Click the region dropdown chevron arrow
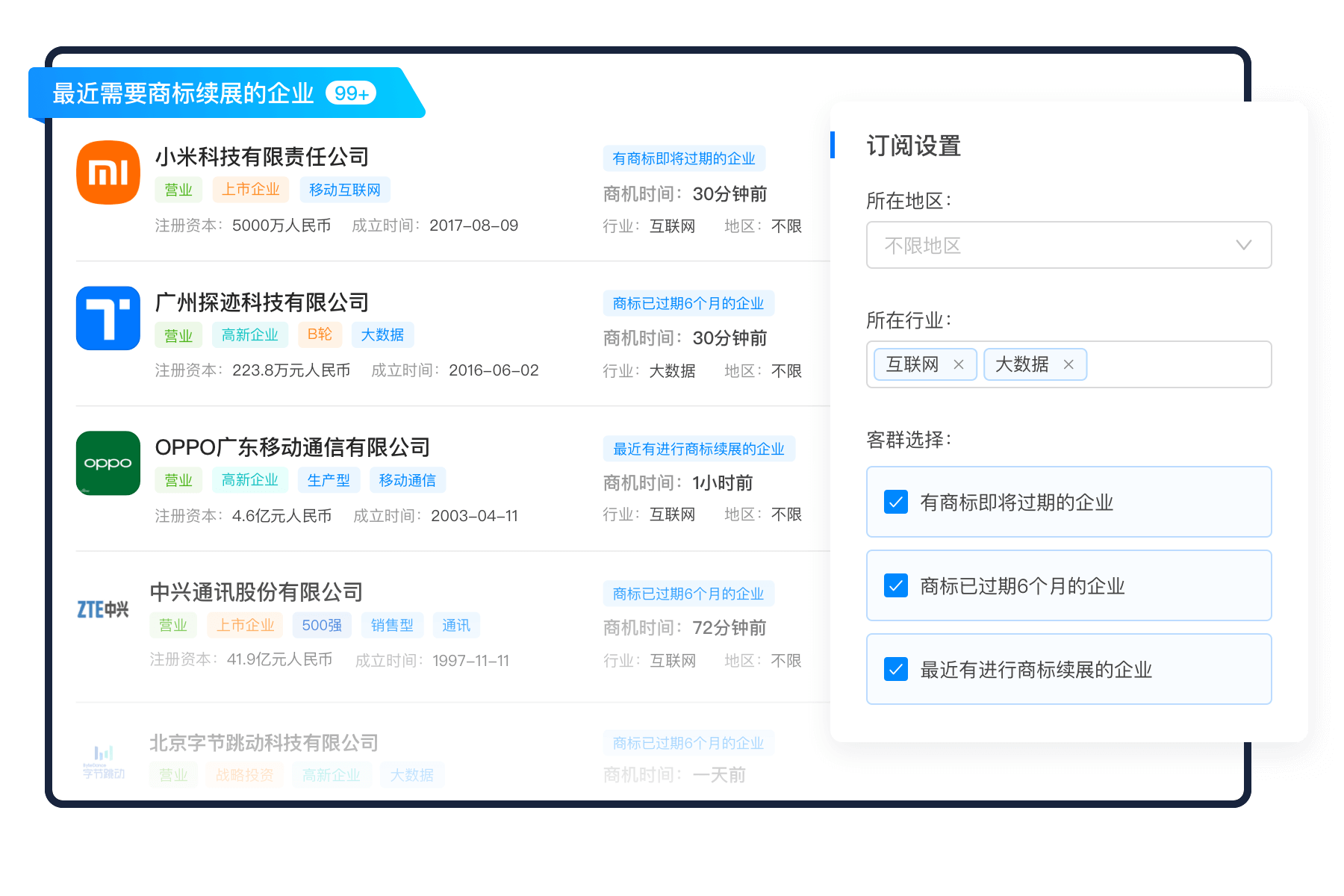Screen dimensions: 1344x896 point(1243,245)
